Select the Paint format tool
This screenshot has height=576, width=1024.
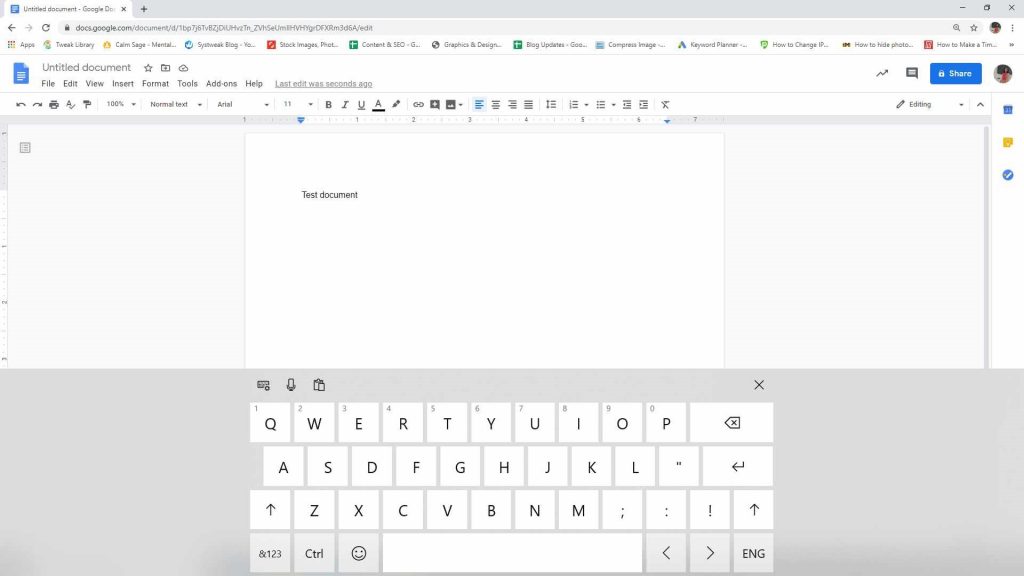[87, 104]
